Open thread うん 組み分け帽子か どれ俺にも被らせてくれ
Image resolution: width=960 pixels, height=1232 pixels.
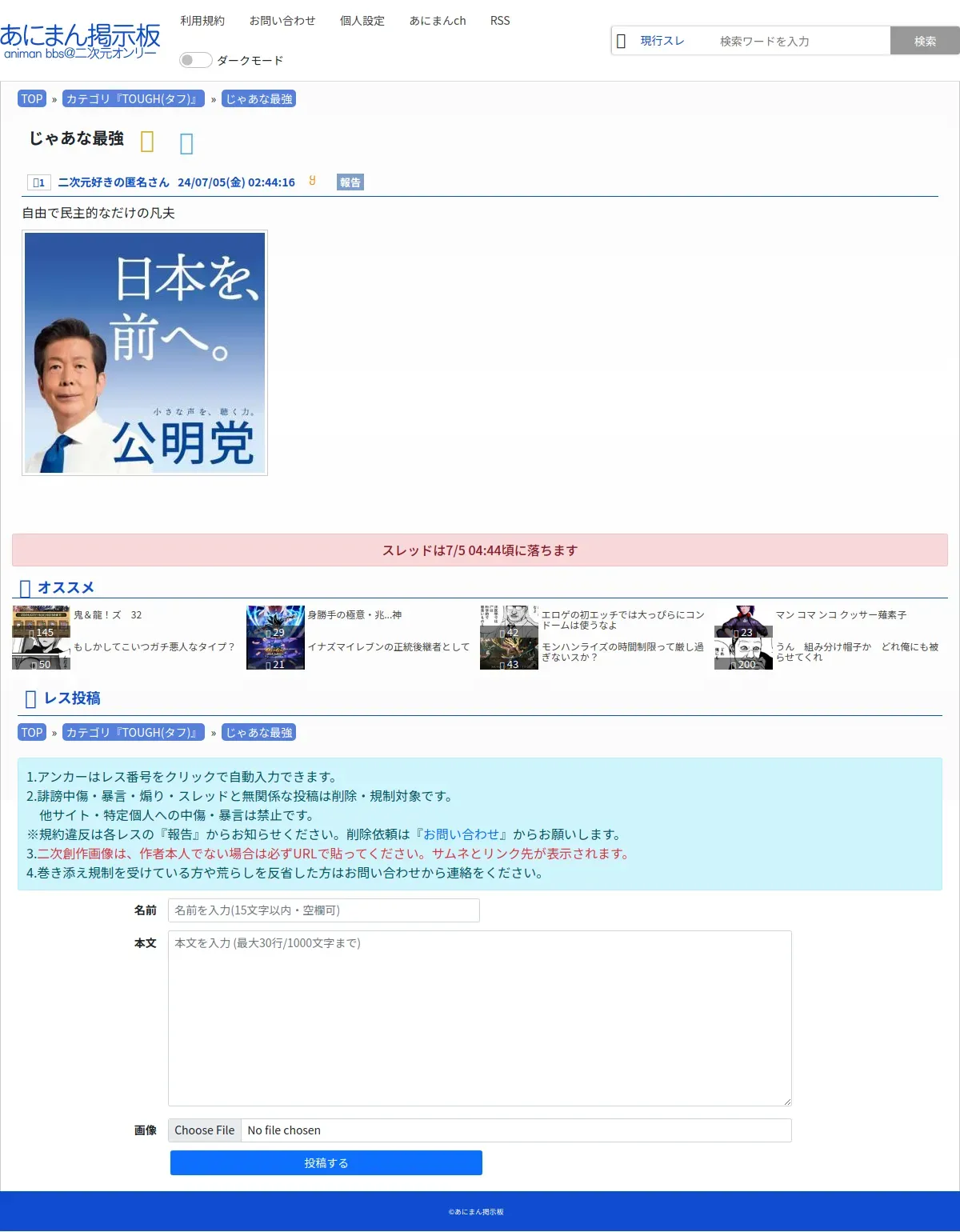point(858,652)
